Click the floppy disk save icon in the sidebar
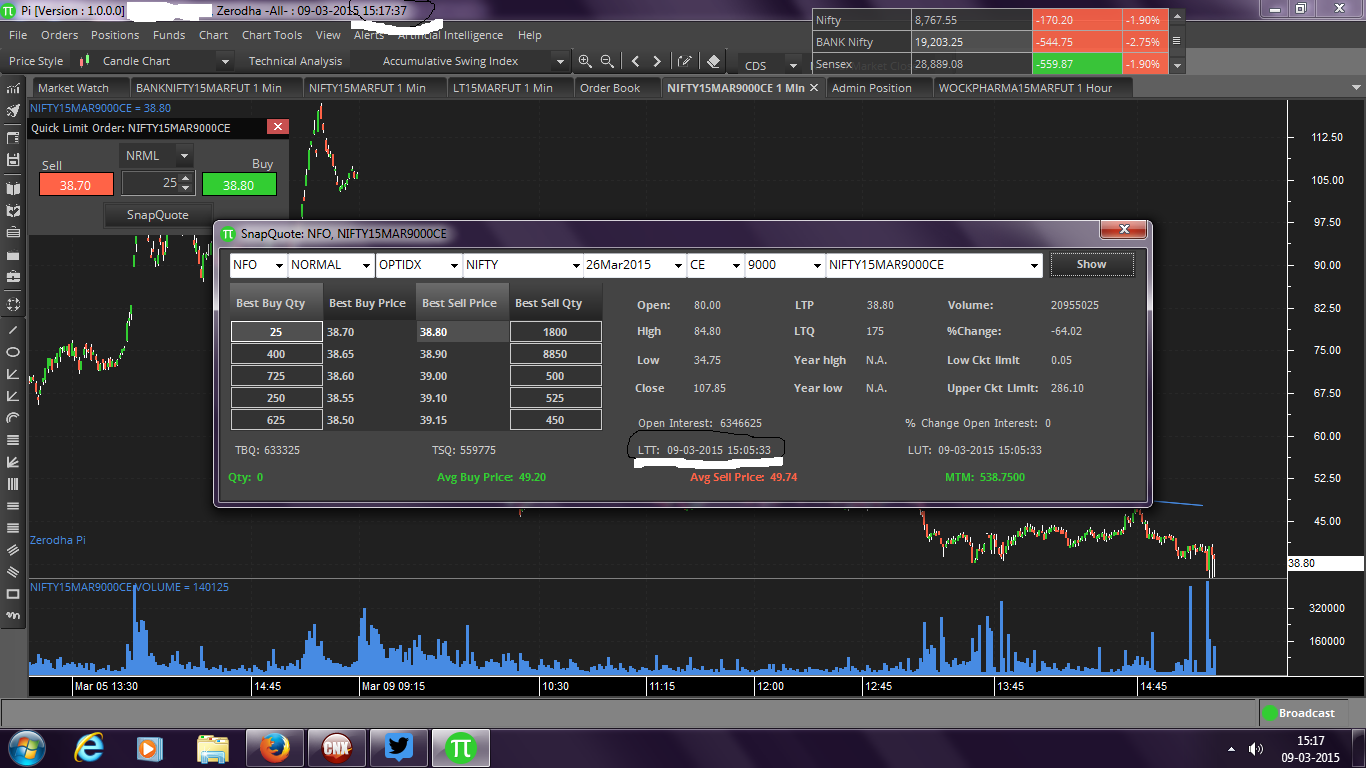The image size is (1366, 768). point(13,160)
